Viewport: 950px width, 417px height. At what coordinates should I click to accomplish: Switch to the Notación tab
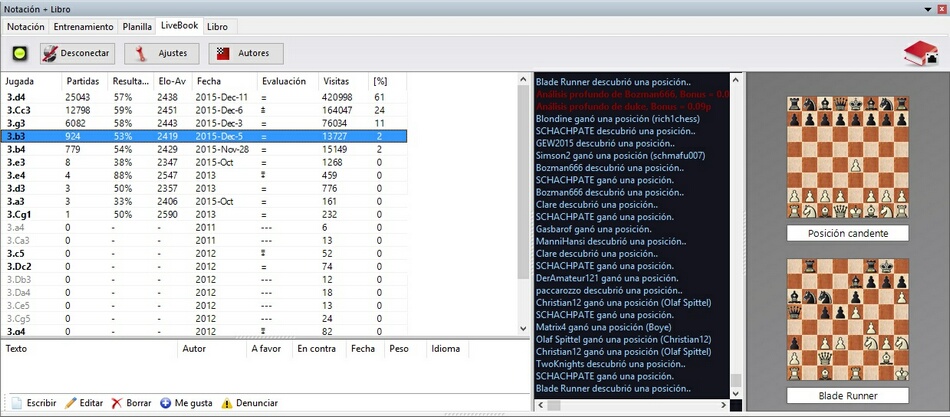[x=25, y=27]
